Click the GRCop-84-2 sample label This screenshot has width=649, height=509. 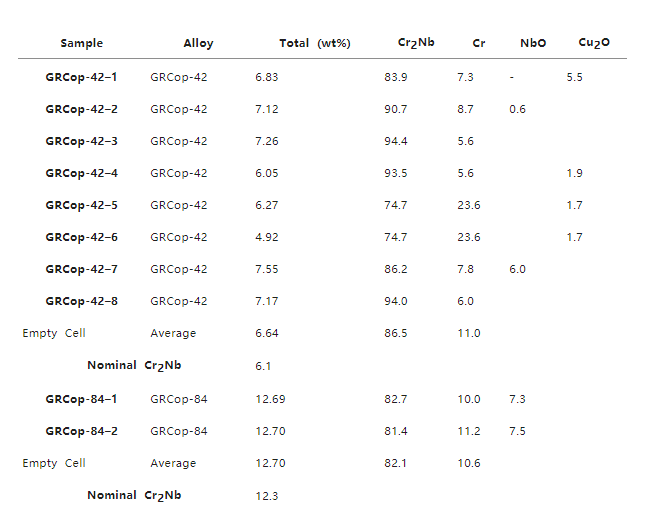click(81, 431)
